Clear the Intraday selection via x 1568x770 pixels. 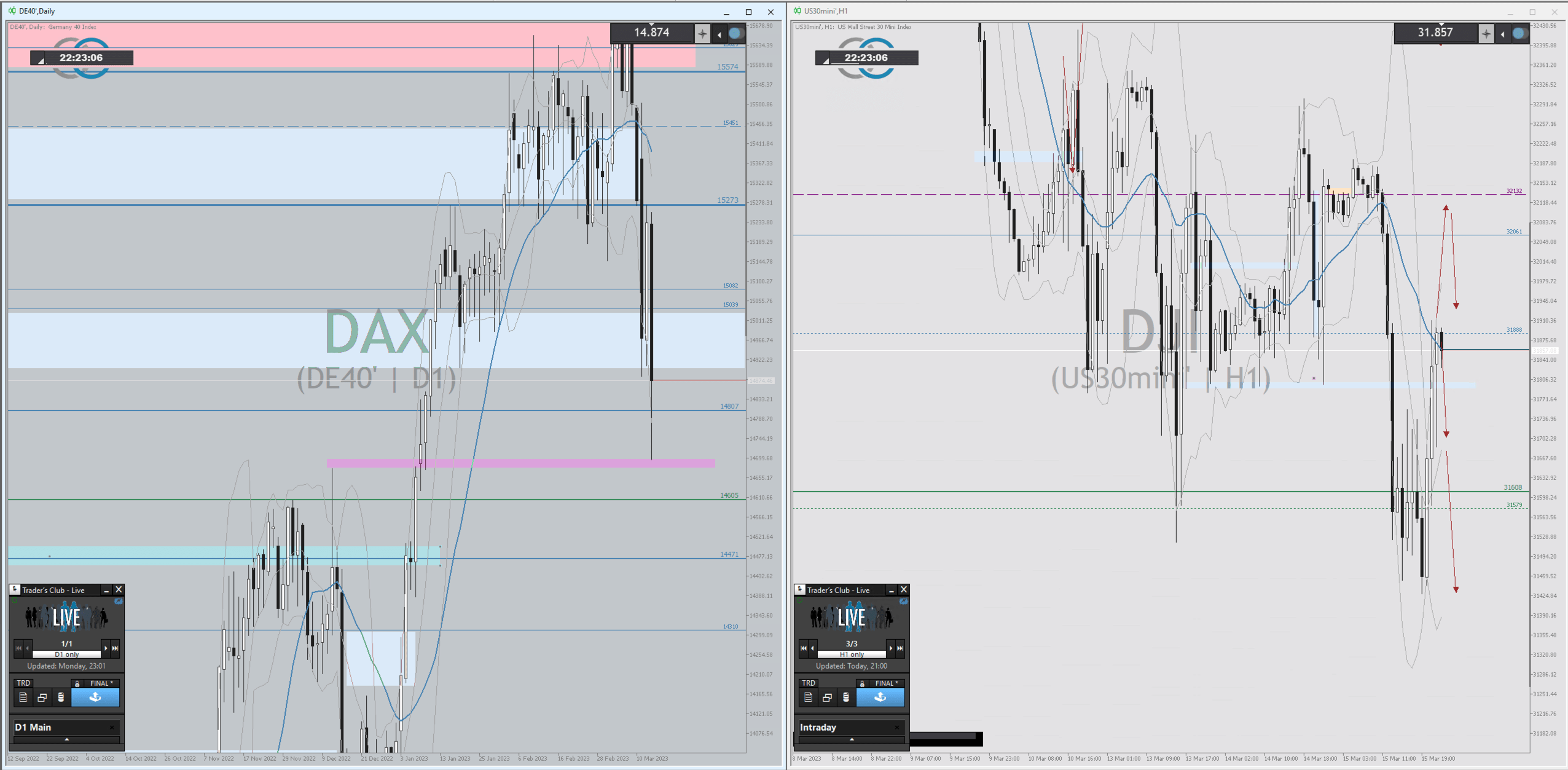pos(897,728)
